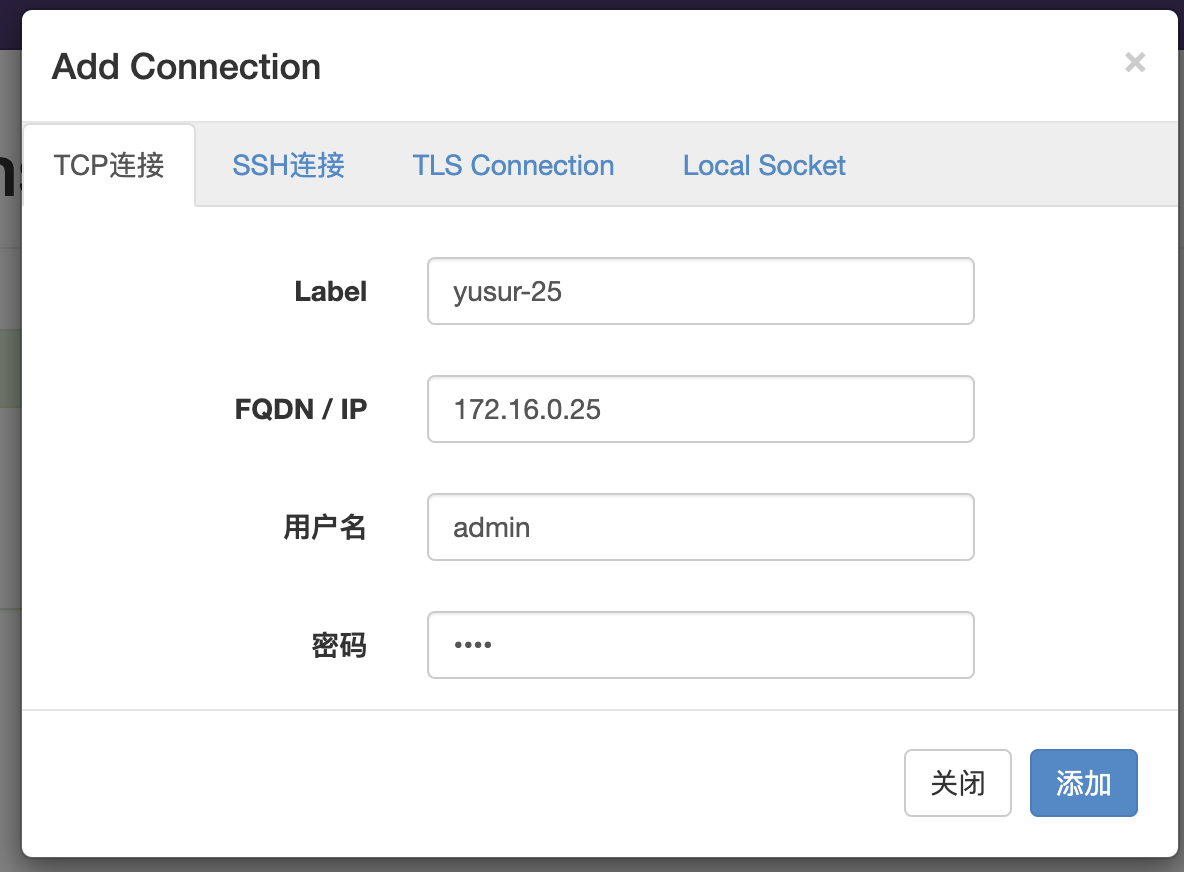Click the 用户名 field containing admin
Image resolution: width=1184 pixels, height=872 pixels.
click(x=700, y=527)
